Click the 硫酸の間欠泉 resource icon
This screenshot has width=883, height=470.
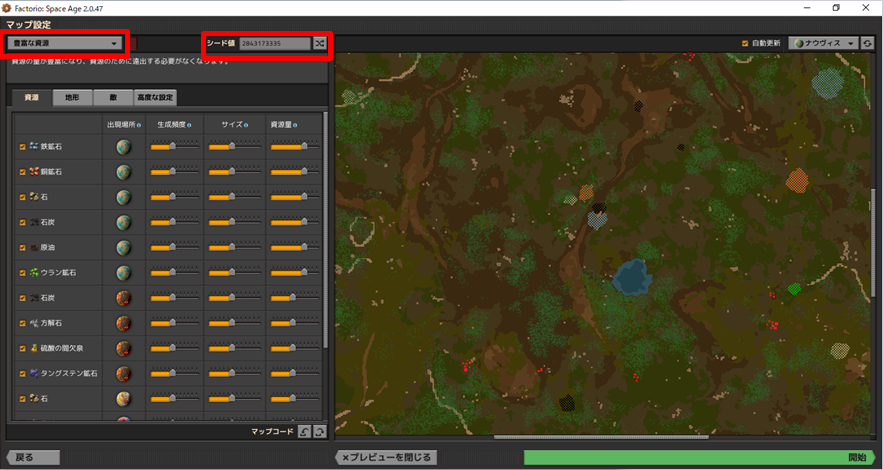click(34, 348)
